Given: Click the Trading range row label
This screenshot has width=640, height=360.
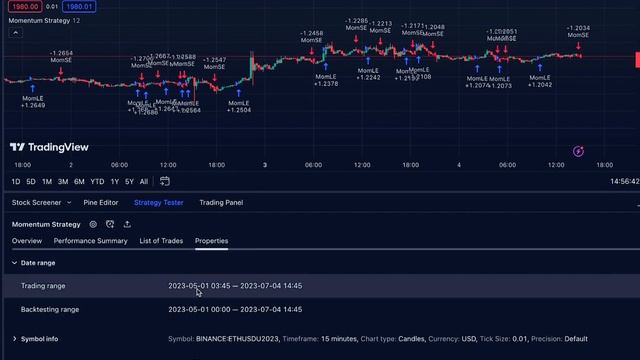Looking at the screenshot, I should (x=43, y=286).
